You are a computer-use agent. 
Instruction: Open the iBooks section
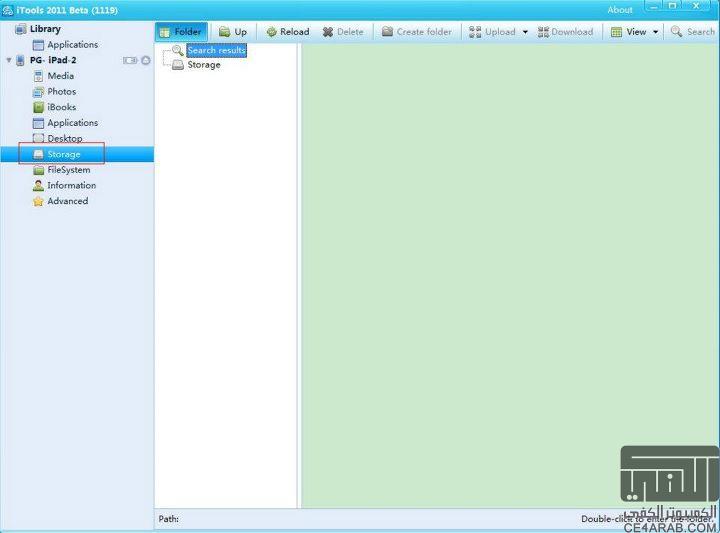point(62,107)
